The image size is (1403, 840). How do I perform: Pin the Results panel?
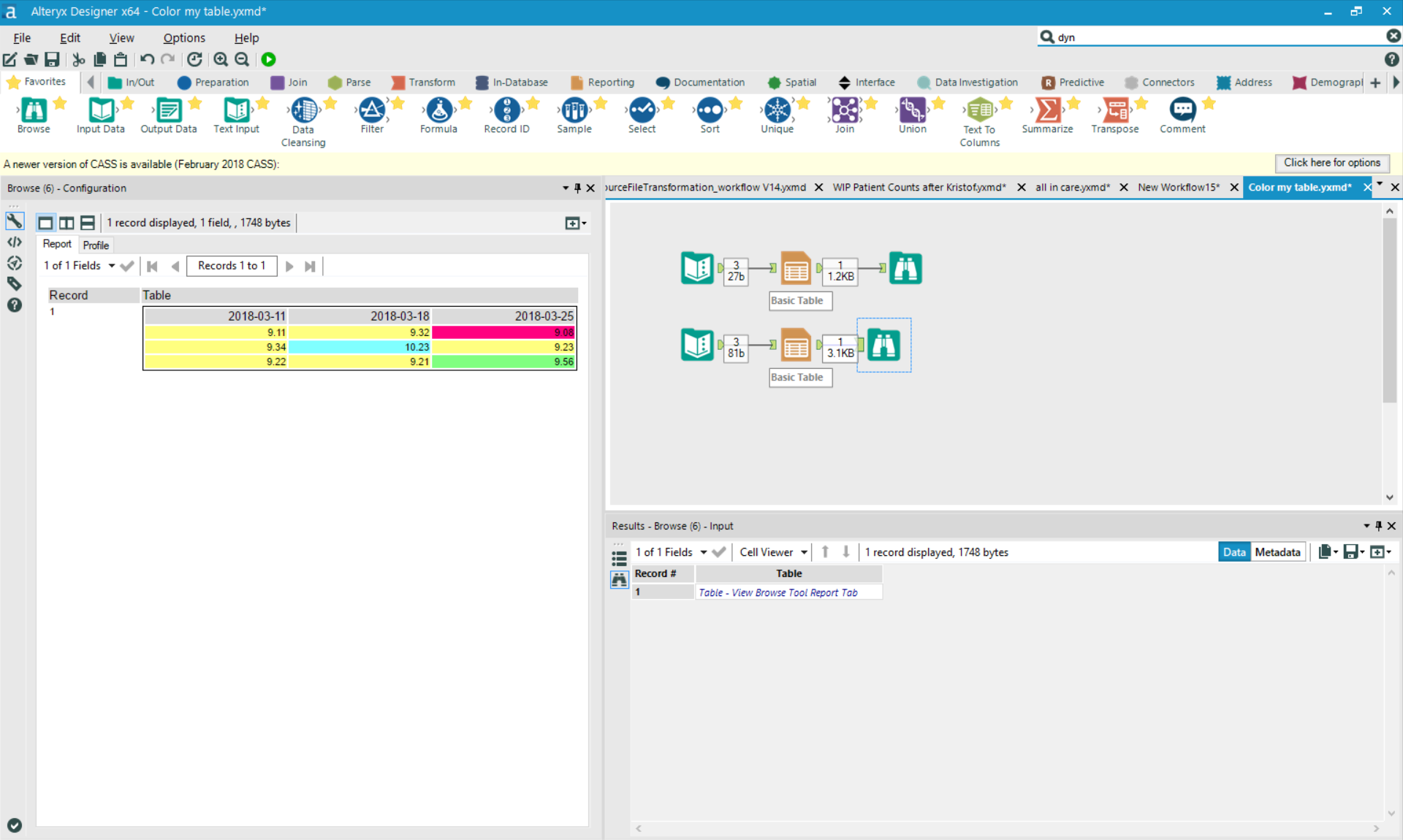coord(1378,526)
